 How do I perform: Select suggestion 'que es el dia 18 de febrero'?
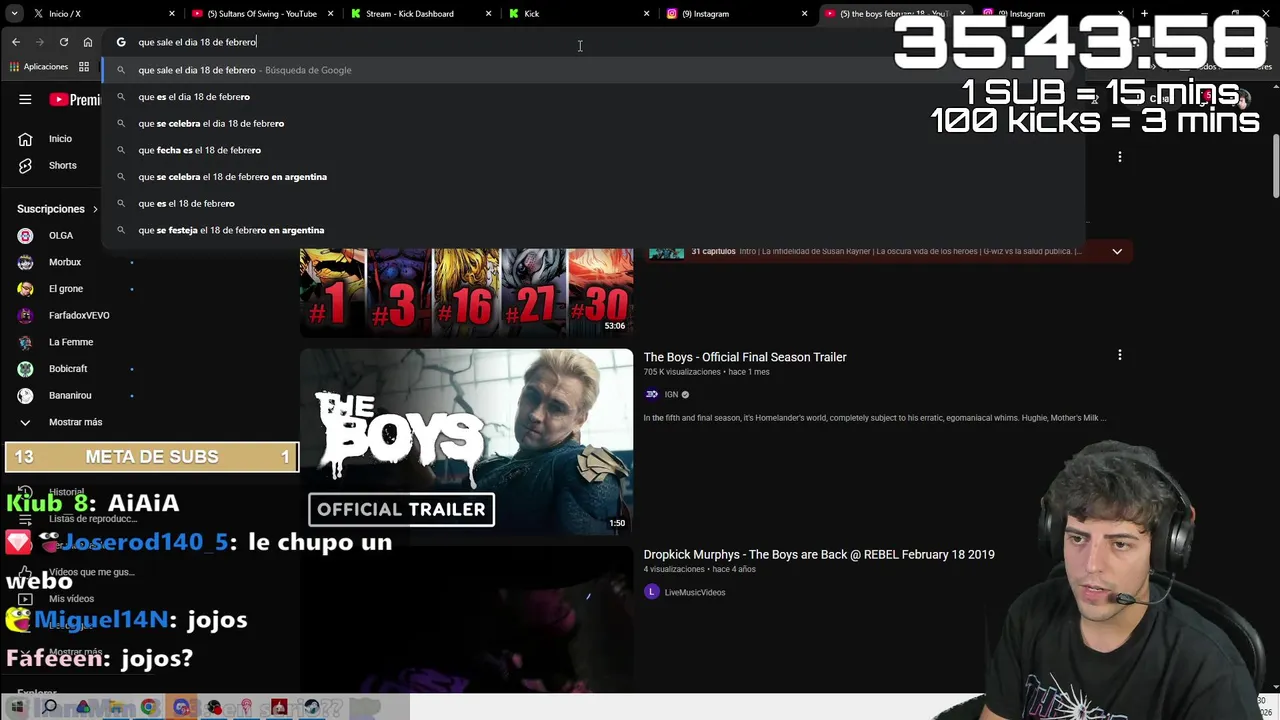593,97
